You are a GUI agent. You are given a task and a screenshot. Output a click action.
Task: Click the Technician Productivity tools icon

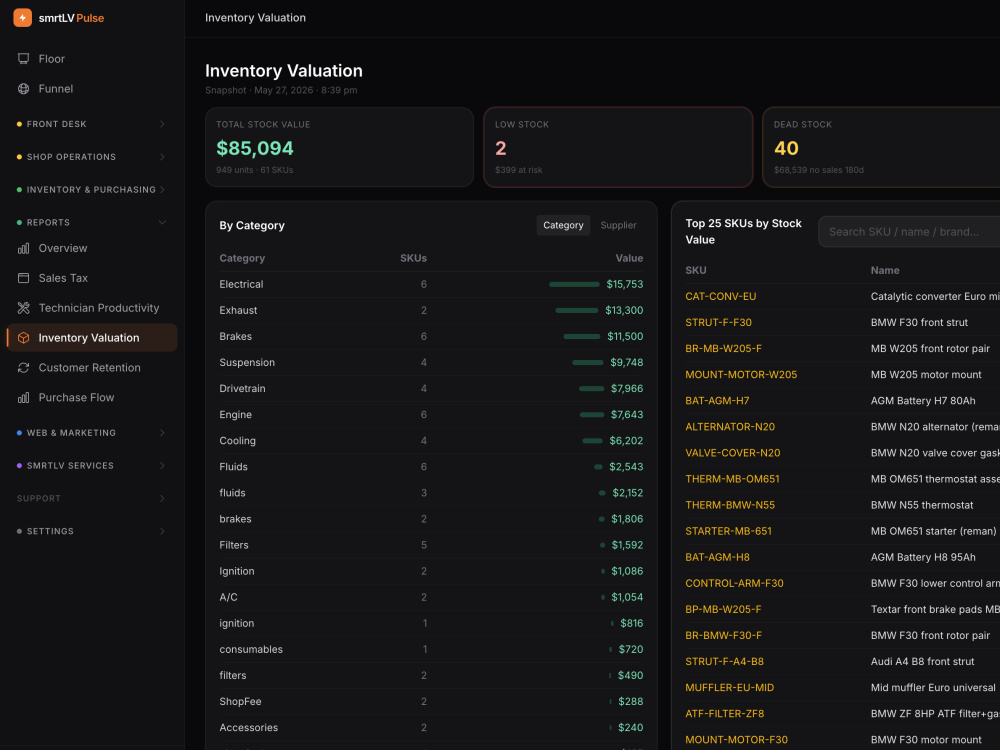(x=24, y=308)
